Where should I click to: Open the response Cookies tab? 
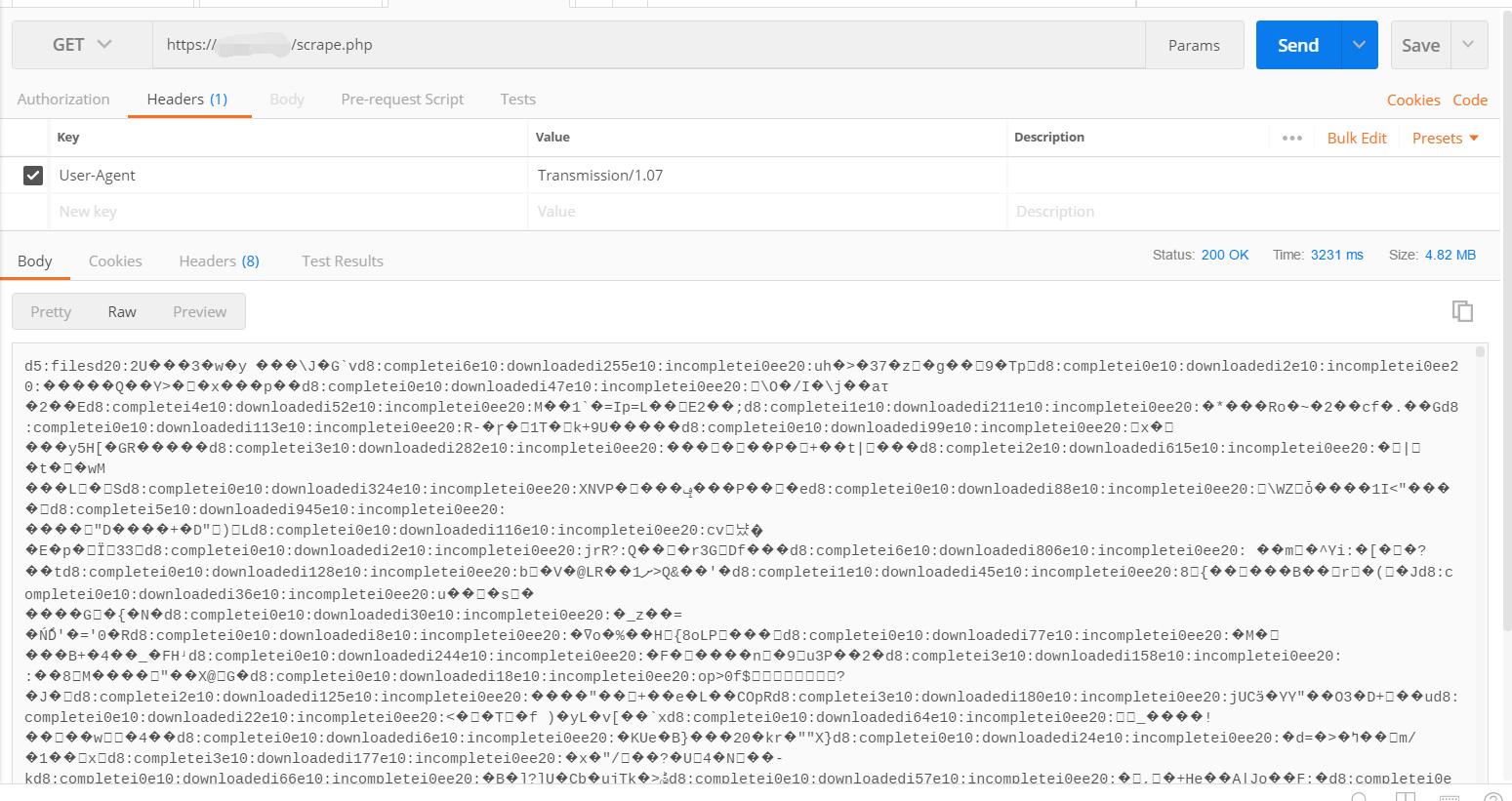tap(115, 260)
